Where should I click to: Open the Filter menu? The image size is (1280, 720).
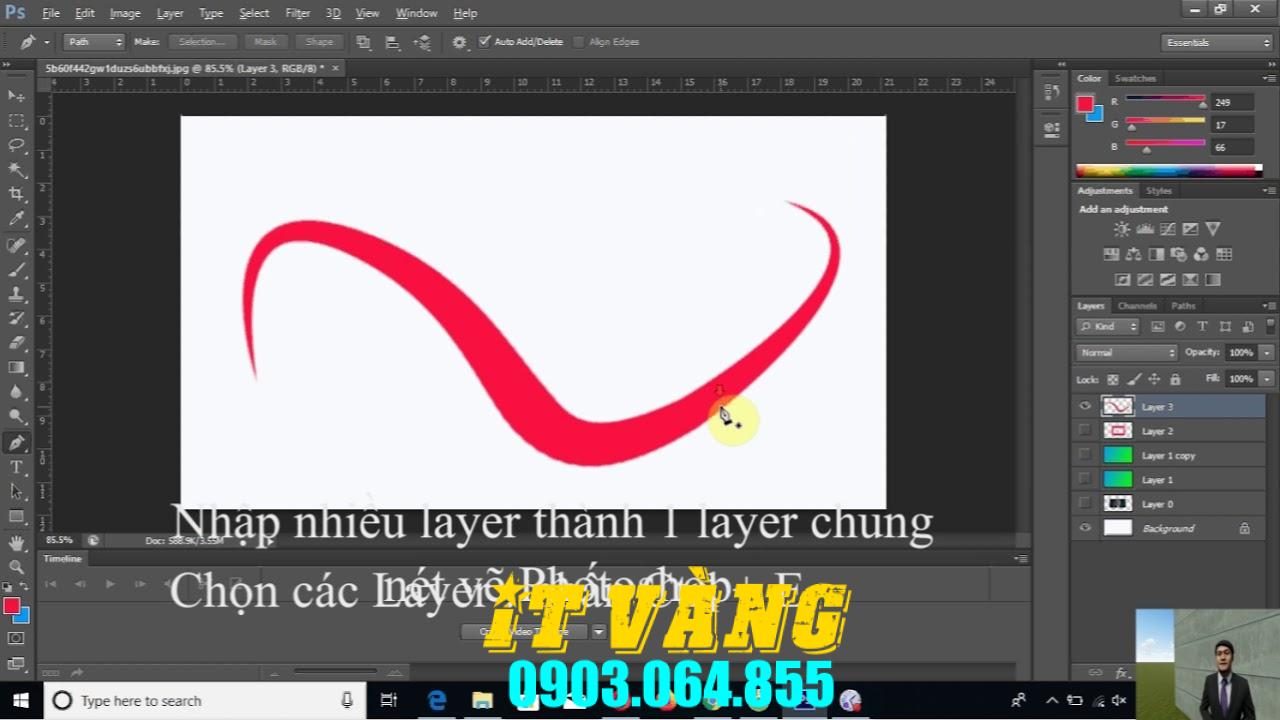297,13
